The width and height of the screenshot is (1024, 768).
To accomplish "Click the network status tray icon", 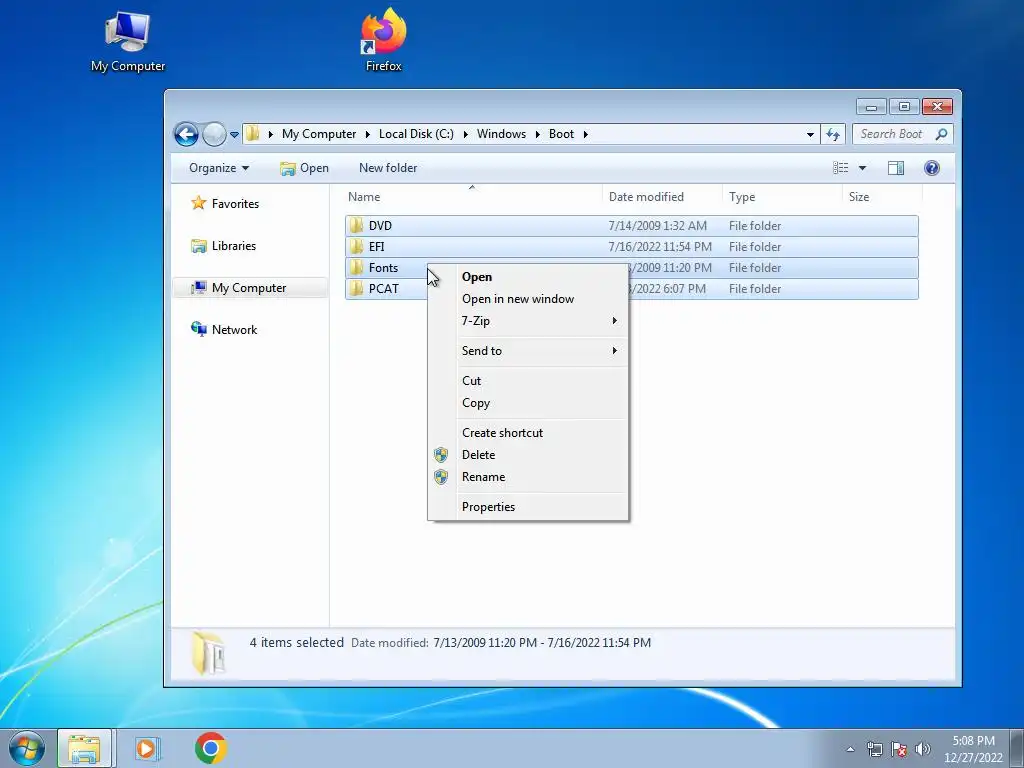I will 874,750.
